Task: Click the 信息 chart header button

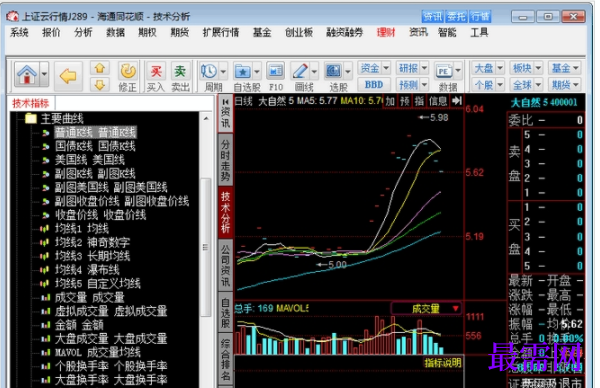Action: point(438,101)
